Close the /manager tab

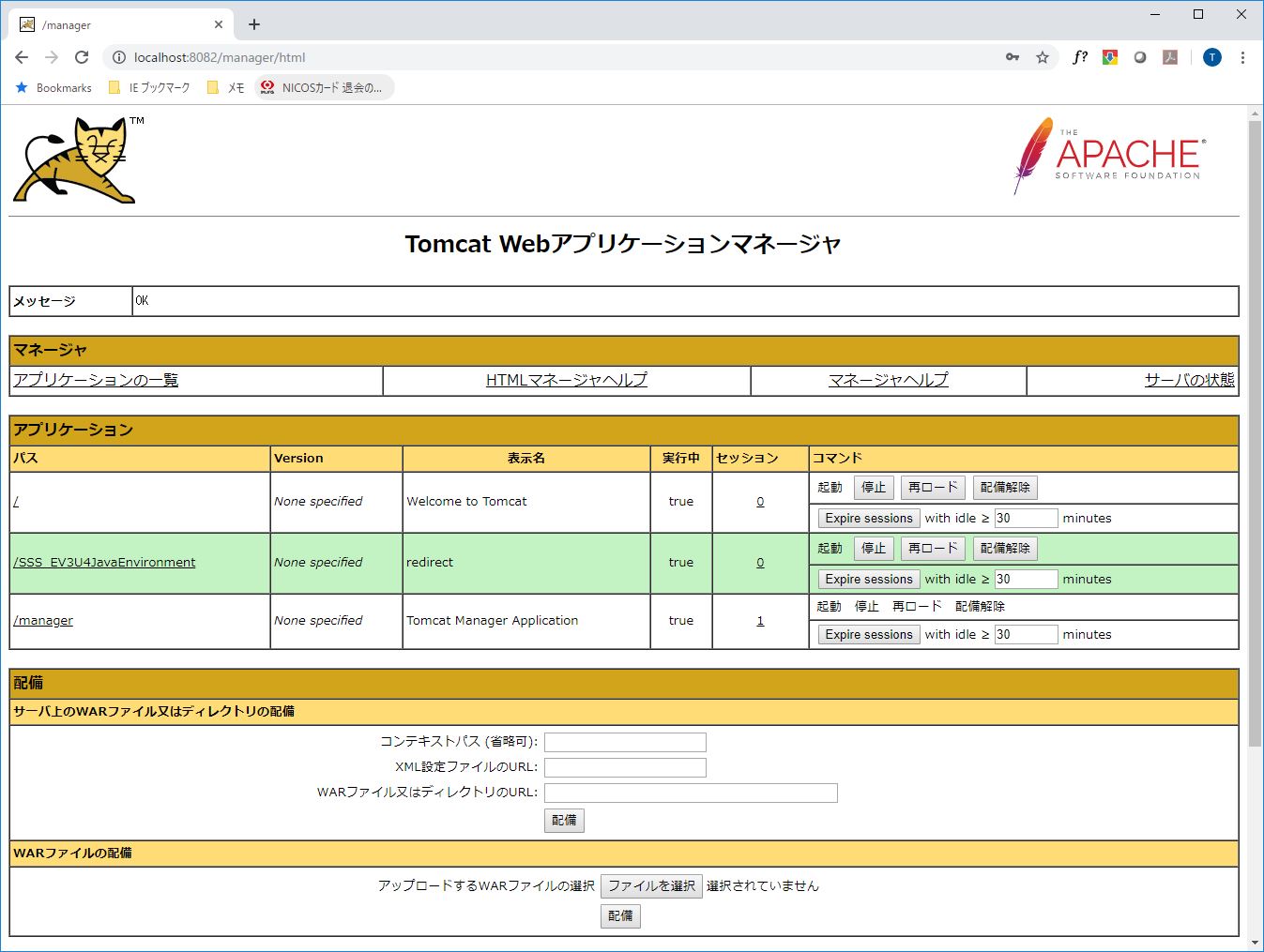pyautogui.click(x=219, y=24)
